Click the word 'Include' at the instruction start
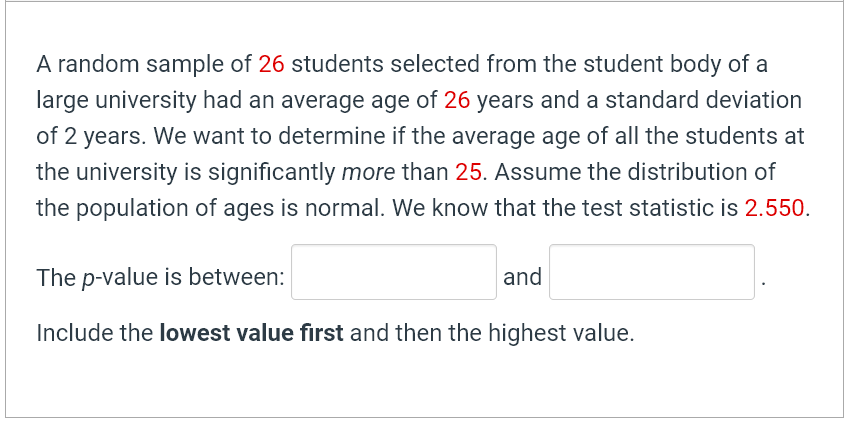The image size is (846, 421). [x=73, y=333]
